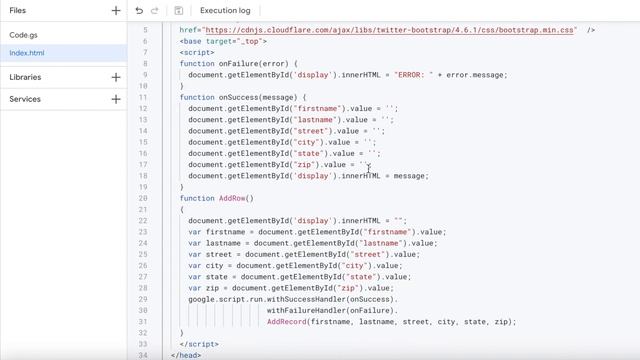Click the "ERROR: " string literal
640x360 pixels.
(x=413, y=75)
